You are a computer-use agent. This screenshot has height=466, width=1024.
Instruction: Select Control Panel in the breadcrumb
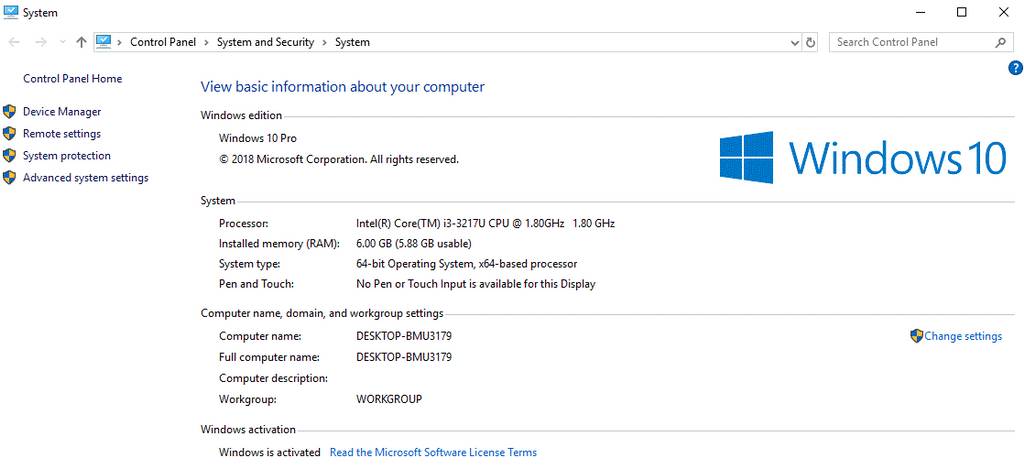pyautogui.click(x=163, y=42)
